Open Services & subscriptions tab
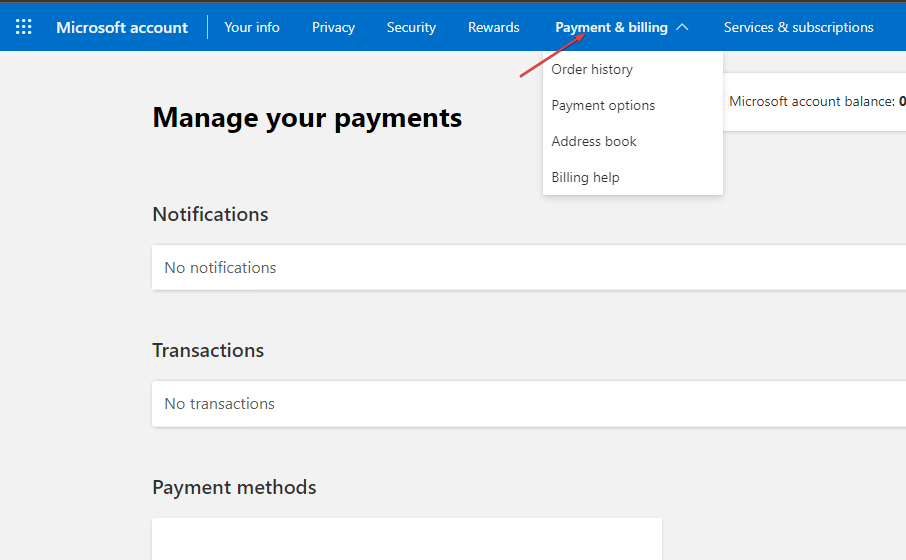This screenshot has width=906, height=560. pos(799,27)
